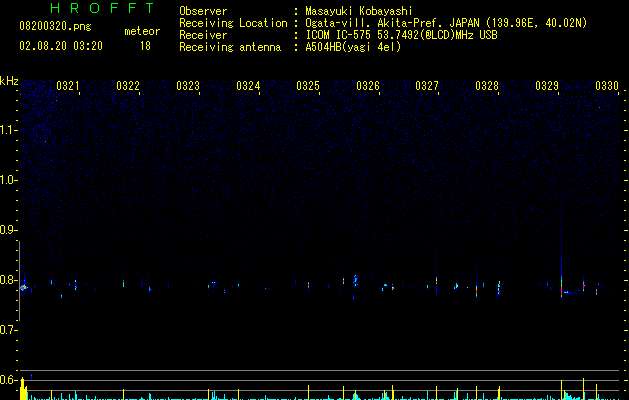Screen dimensions: 629x400
Task: Click the Observer name Masayuki Kobayashi
Action: [359, 11]
